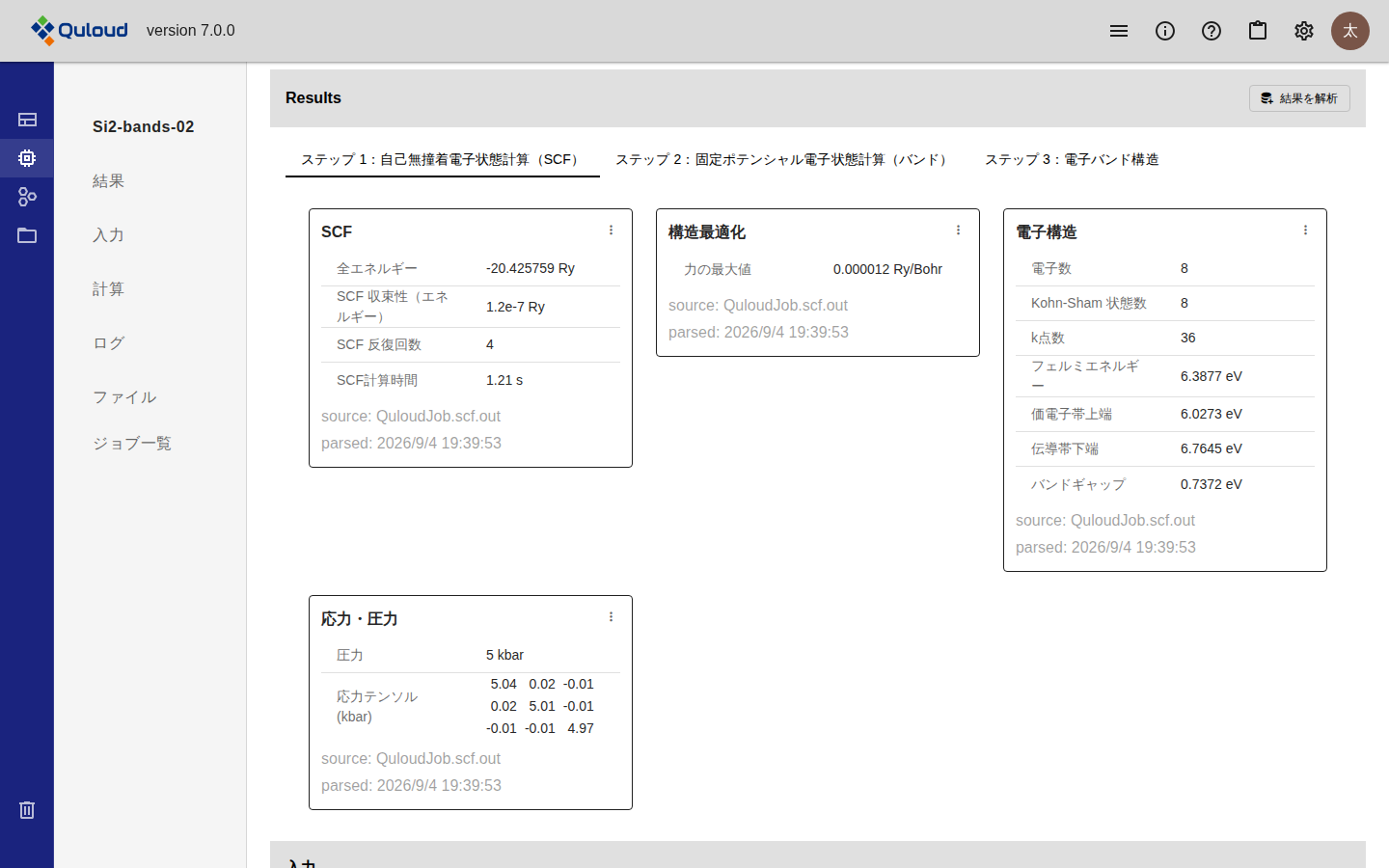Click the 伝導帯下端 value 6.7645 eV

tap(1212, 448)
